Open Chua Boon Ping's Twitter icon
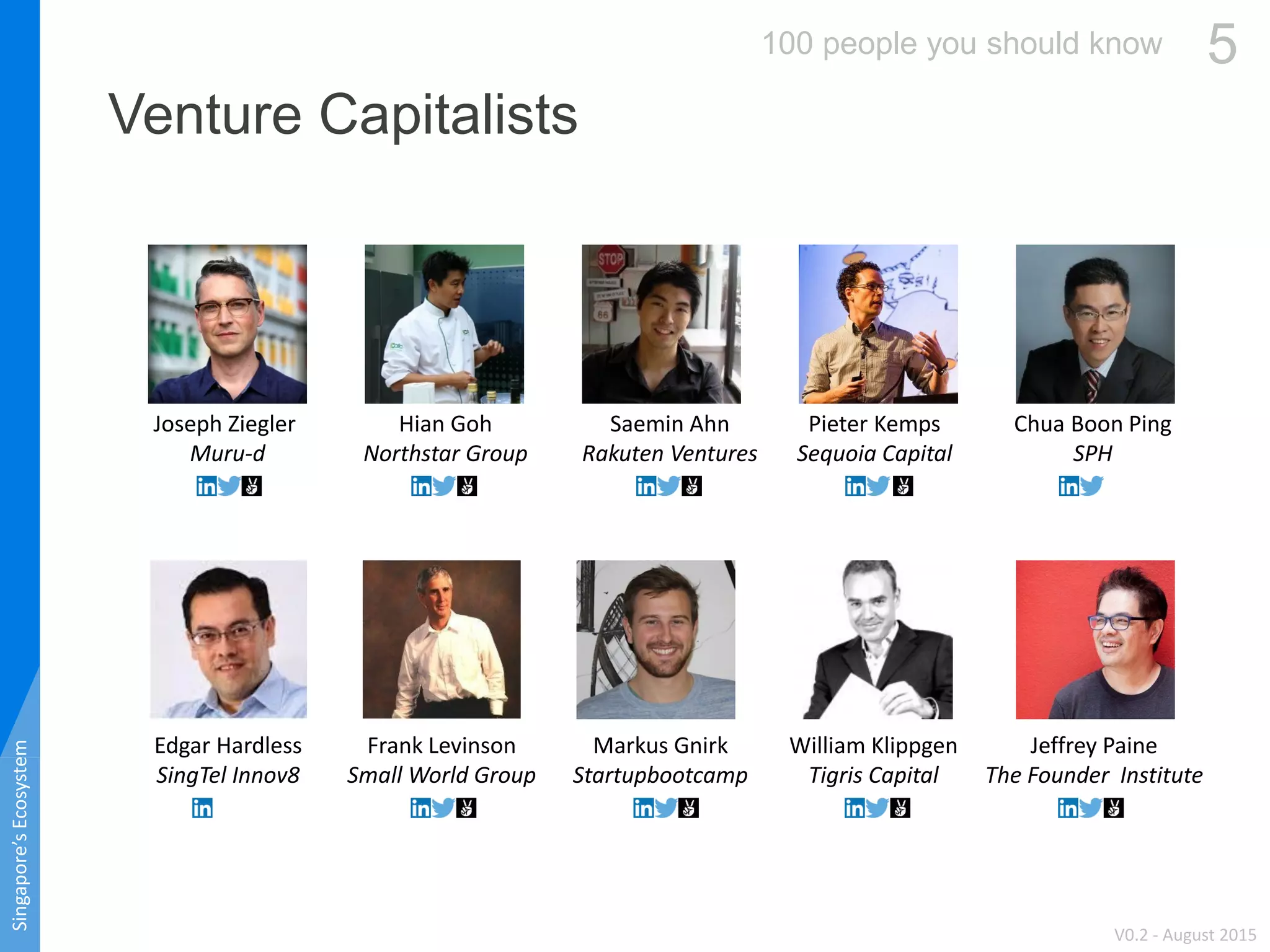Viewport: 1270px width, 952px height. [x=1091, y=486]
